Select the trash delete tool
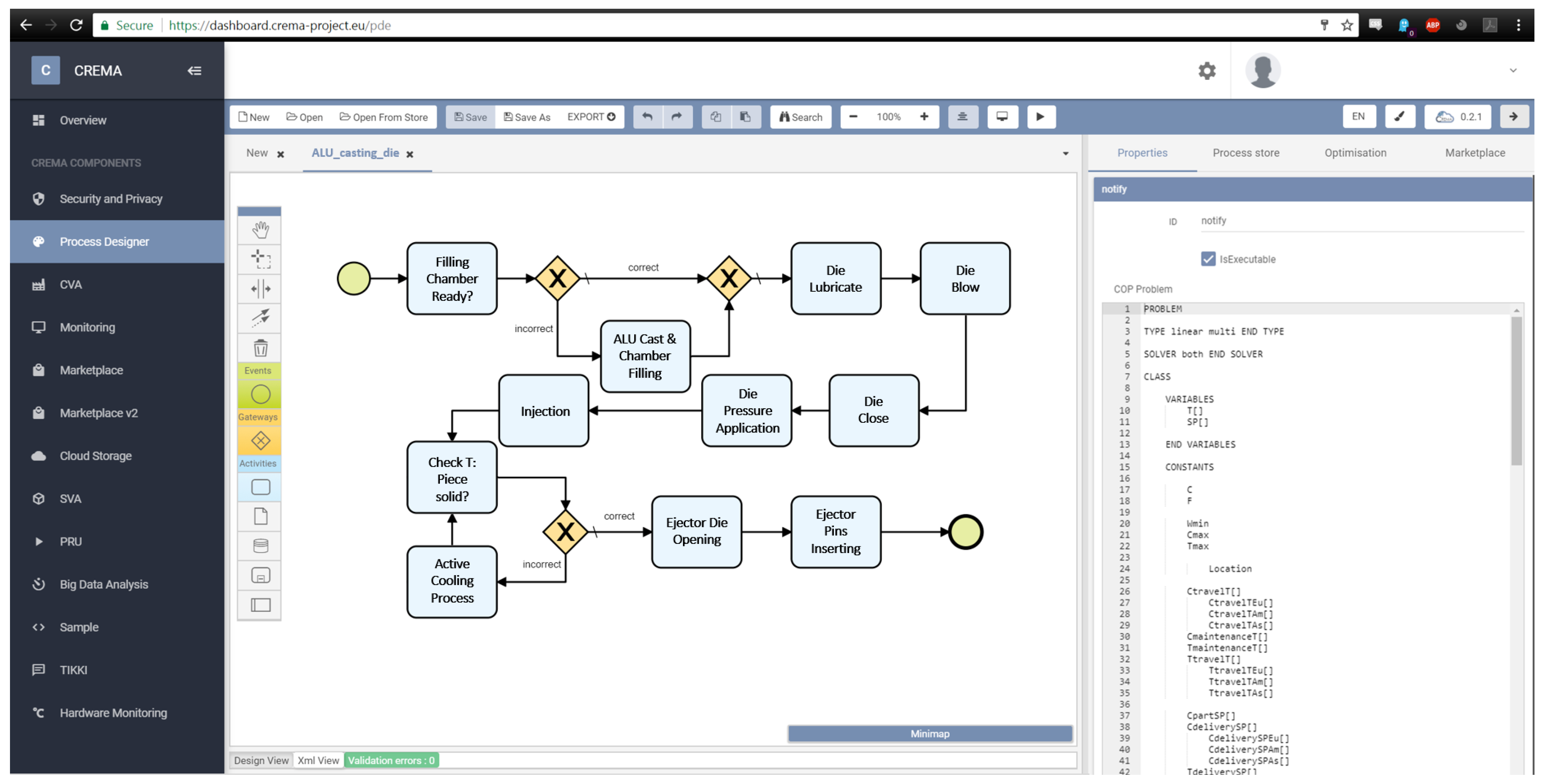Screen dimensions: 1544x784 (260, 347)
